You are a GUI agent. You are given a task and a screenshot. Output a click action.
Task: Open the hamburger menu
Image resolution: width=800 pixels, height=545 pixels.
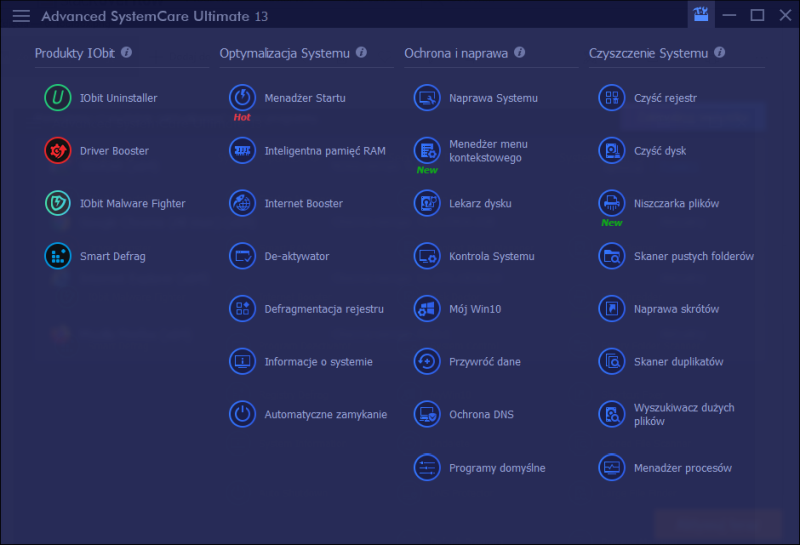tap(21, 16)
